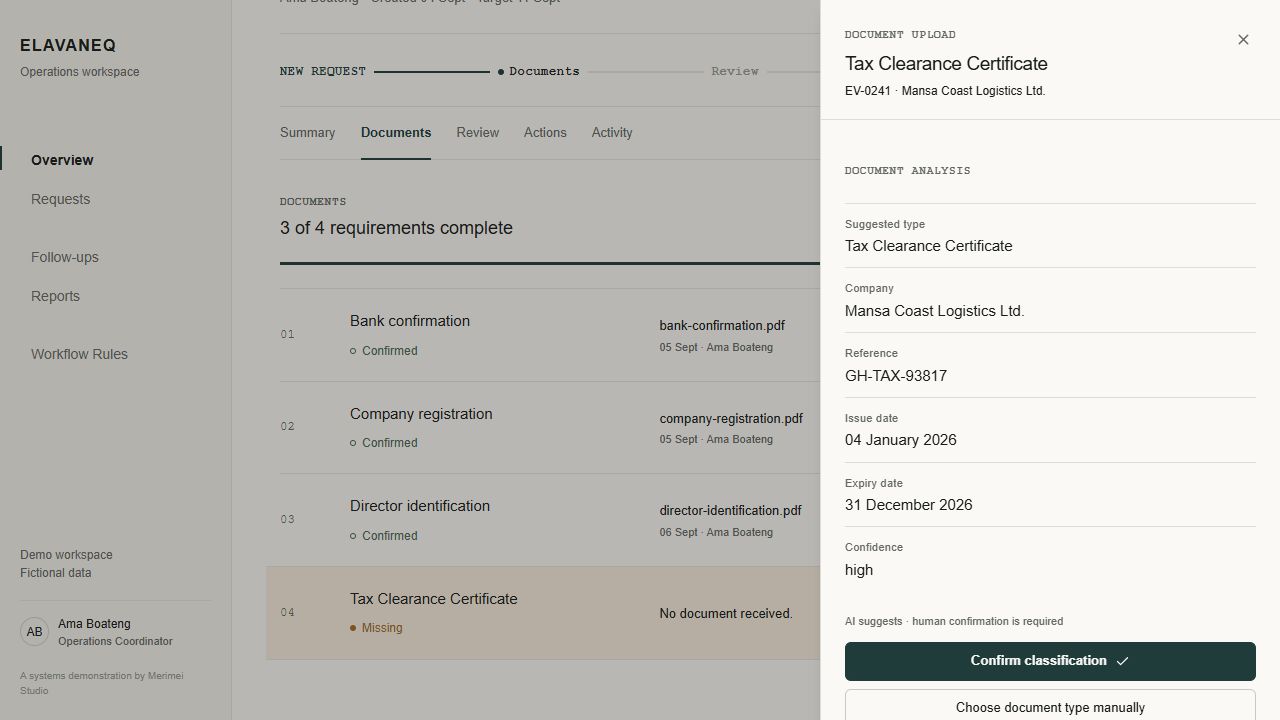Image resolution: width=1280 pixels, height=720 pixels.
Task: Click the NEW REQUEST step label
Action: 323,72
